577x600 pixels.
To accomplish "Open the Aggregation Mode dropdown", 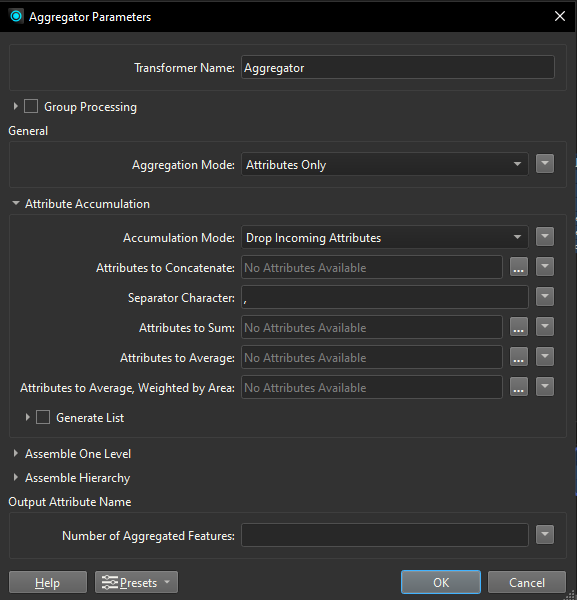I will (385, 164).
